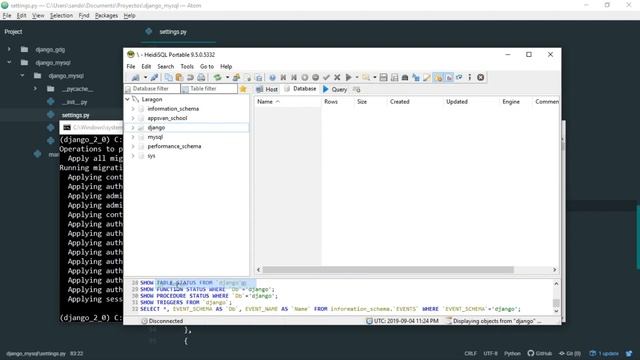Viewport: 640px width, 360px height.
Task: Collapse the django_mysql root folder in Atom
Action: pyautogui.click(x=9, y=62)
